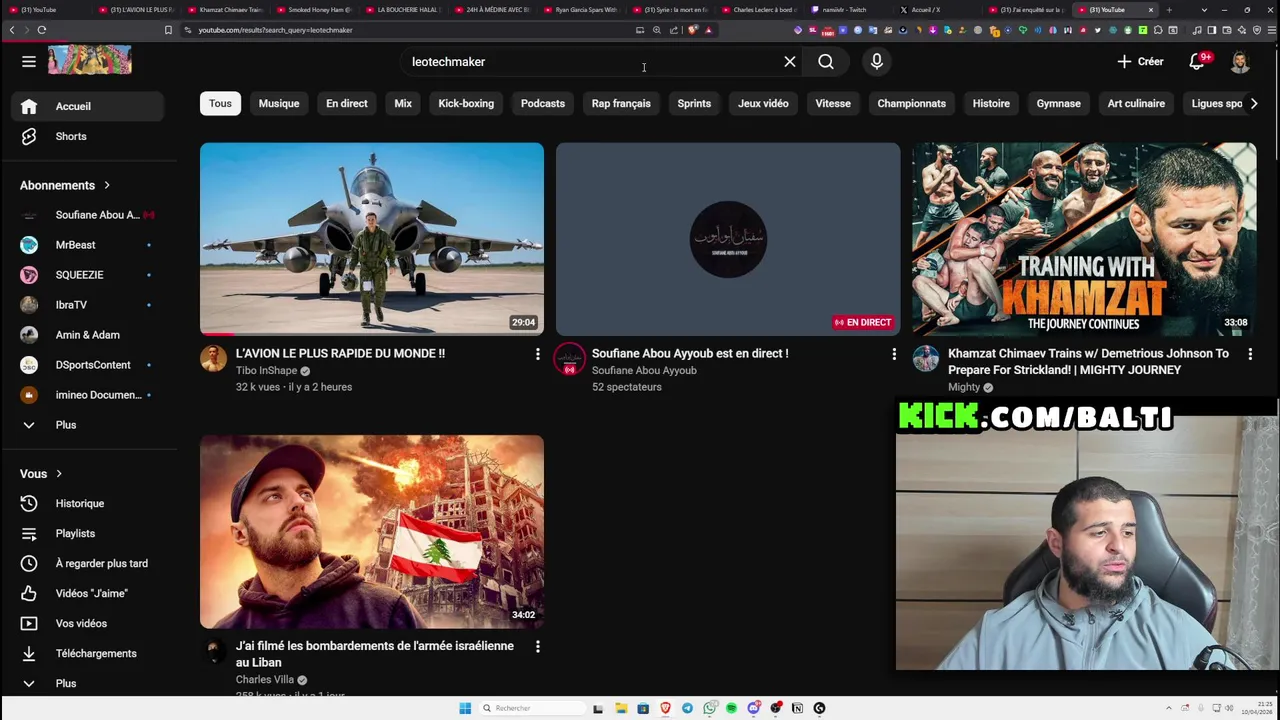
Task: Select the Art culinaire filter chip
Action: [1136, 103]
